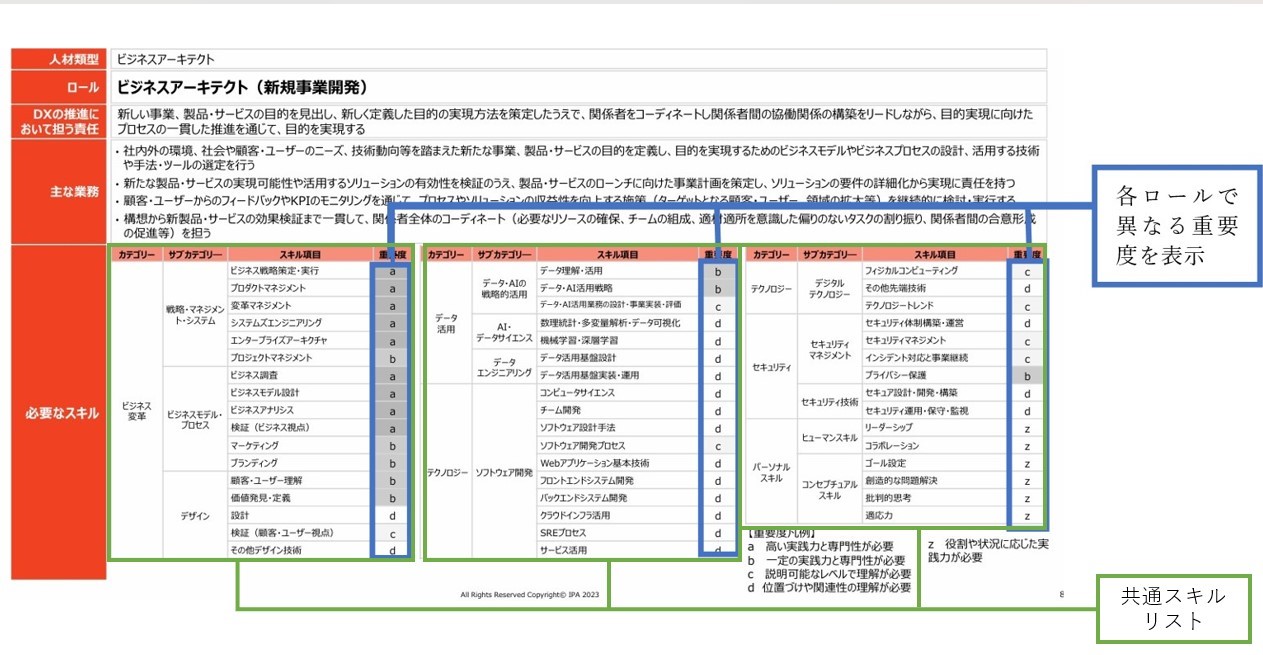Click the 'セキュア設計・開発・構築' skill item
The image size is (1263, 655).
click(910, 393)
